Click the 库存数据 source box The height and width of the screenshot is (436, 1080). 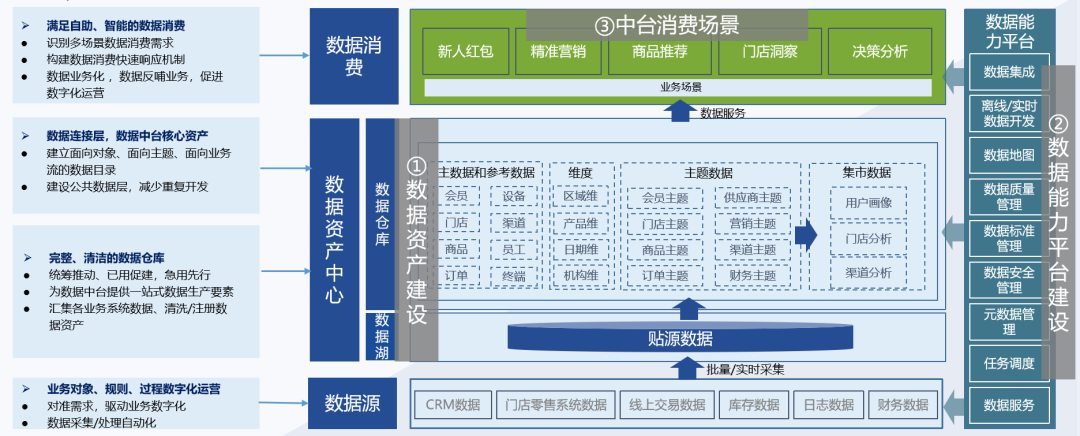[x=754, y=404]
